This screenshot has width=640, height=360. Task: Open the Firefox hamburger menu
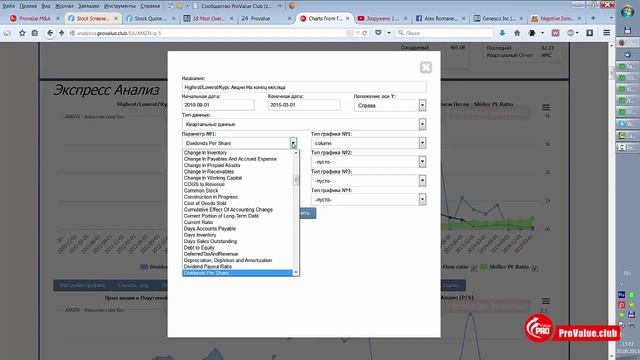coord(607,33)
